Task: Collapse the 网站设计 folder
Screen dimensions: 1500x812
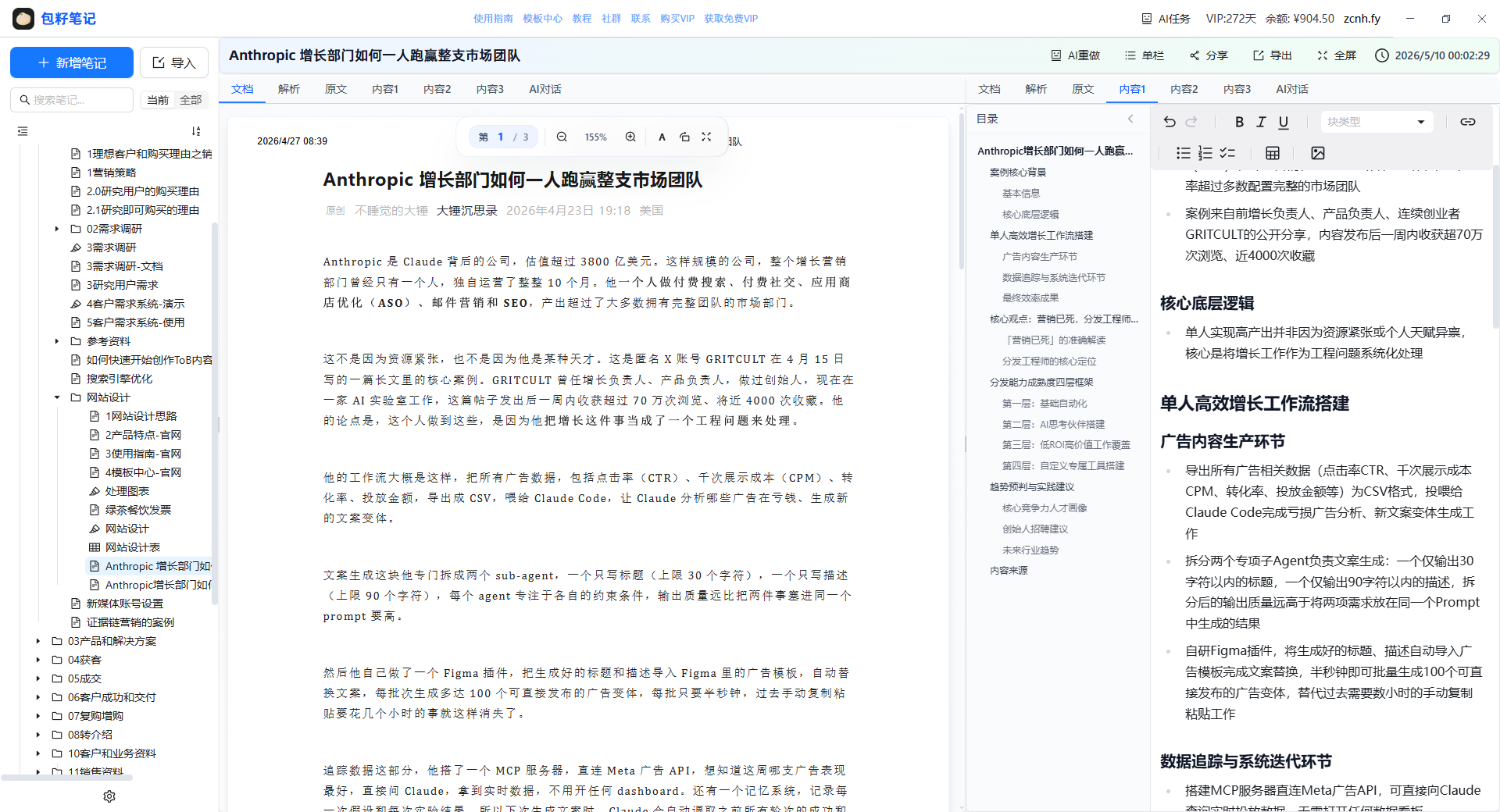Action: (56, 397)
